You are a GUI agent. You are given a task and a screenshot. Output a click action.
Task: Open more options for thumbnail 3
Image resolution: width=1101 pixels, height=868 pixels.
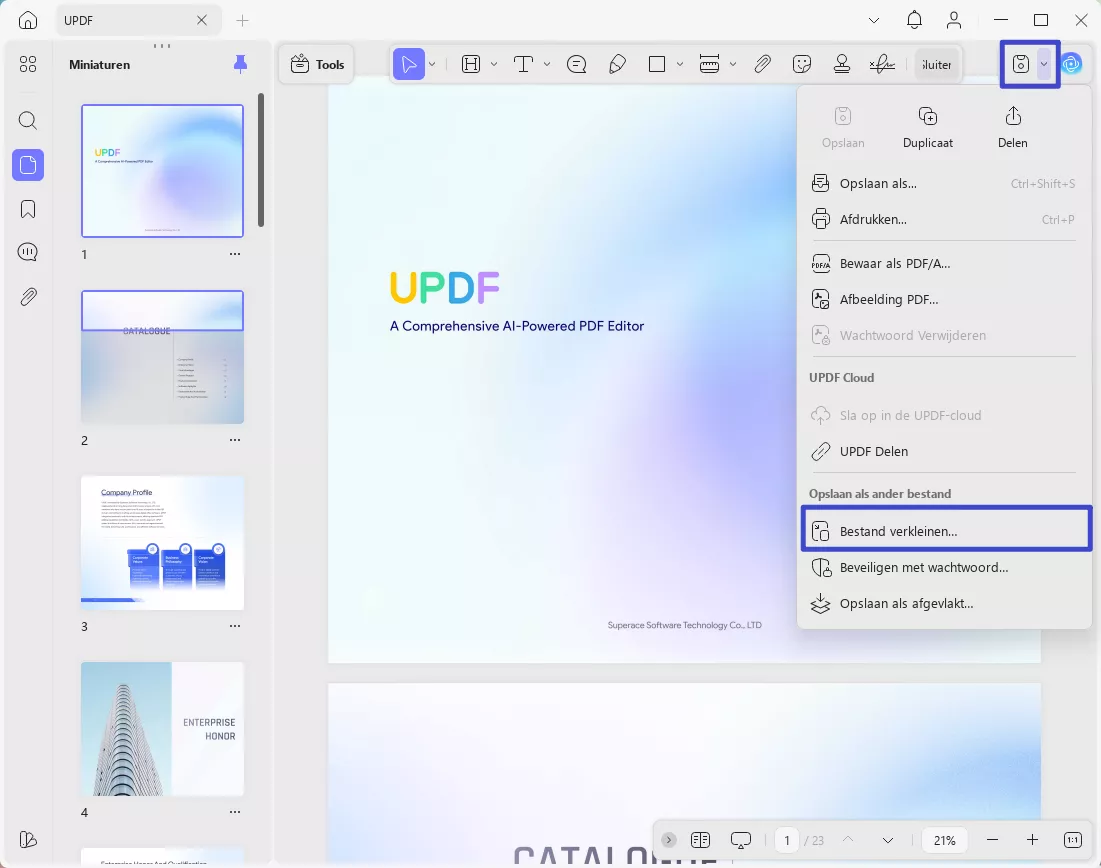pyautogui.click(x=235, y=626)
